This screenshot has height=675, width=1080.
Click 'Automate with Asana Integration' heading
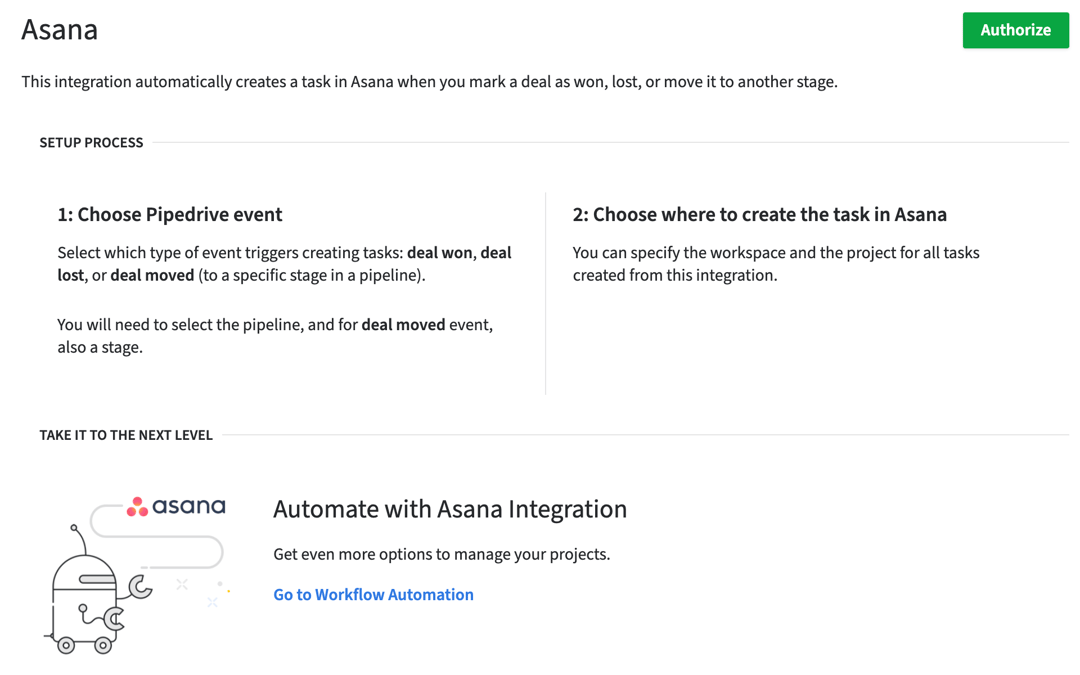(450, 509)
